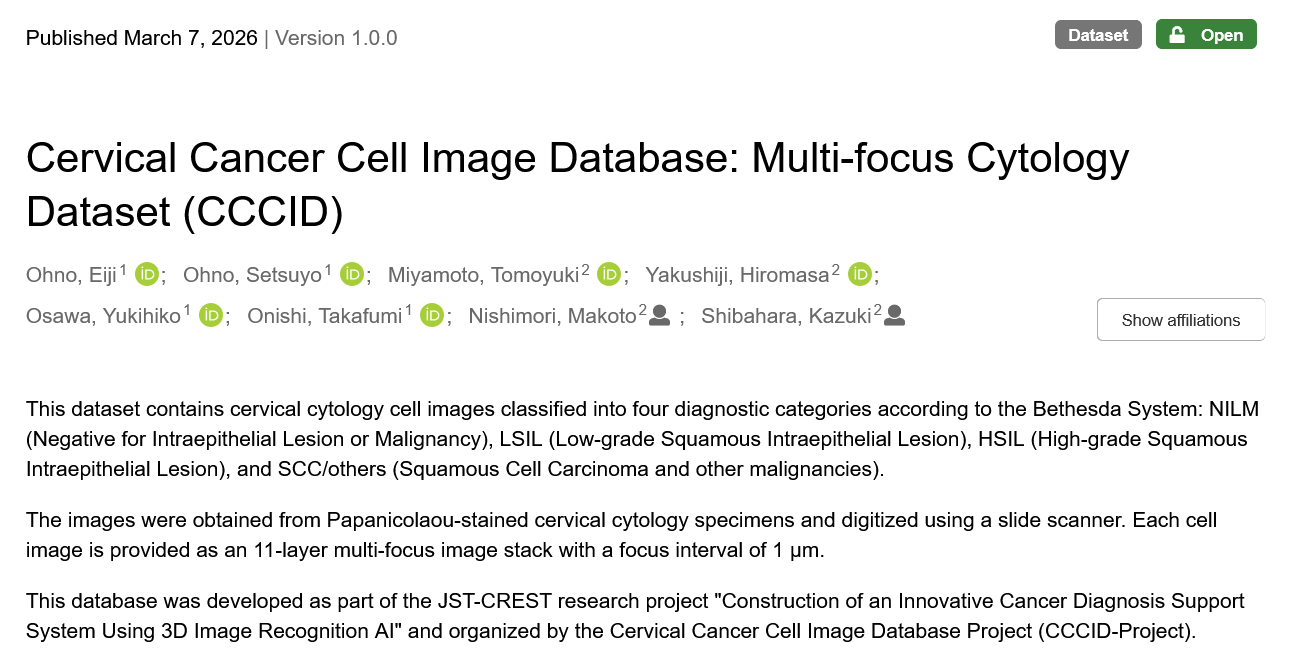Click the unlocked padlock icon on Open badge
Screen dimensions: 1303x672
point(1177,35)
